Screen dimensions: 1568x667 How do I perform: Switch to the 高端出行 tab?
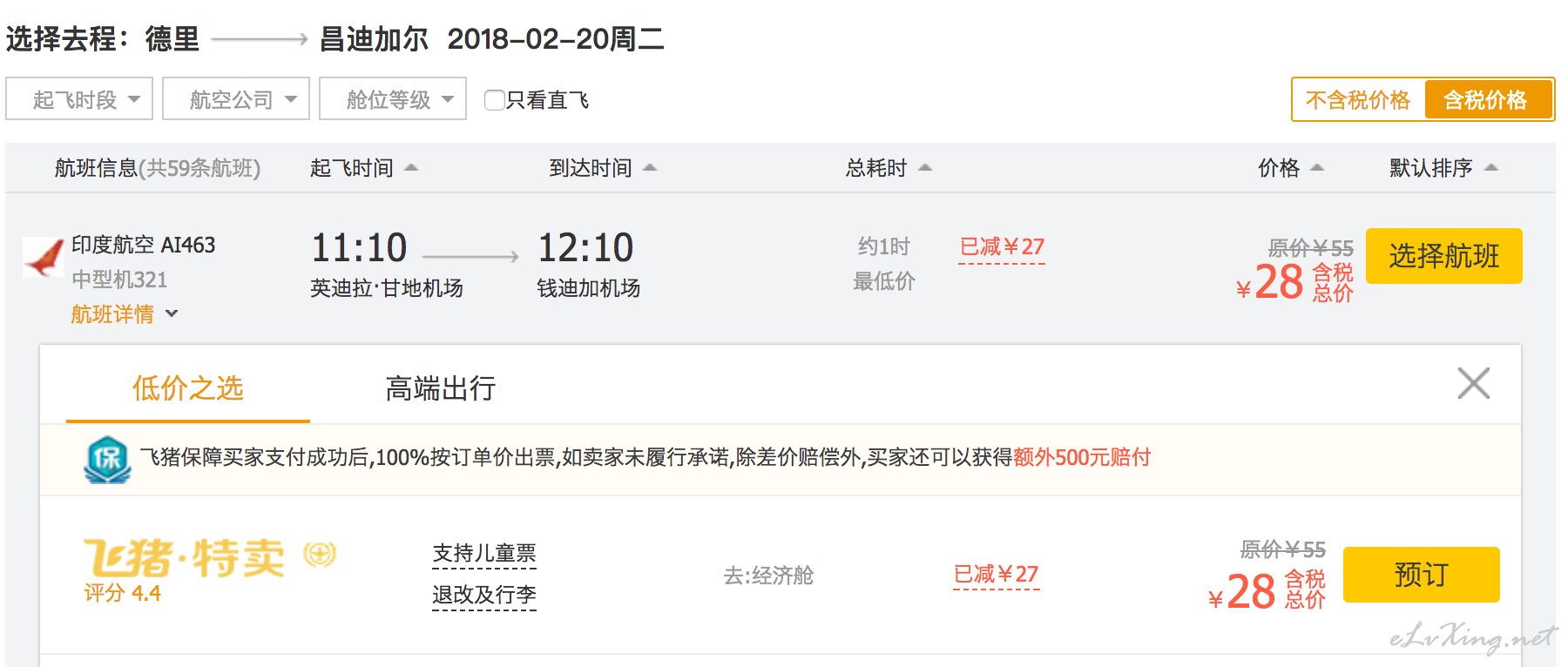pos(441,388)
